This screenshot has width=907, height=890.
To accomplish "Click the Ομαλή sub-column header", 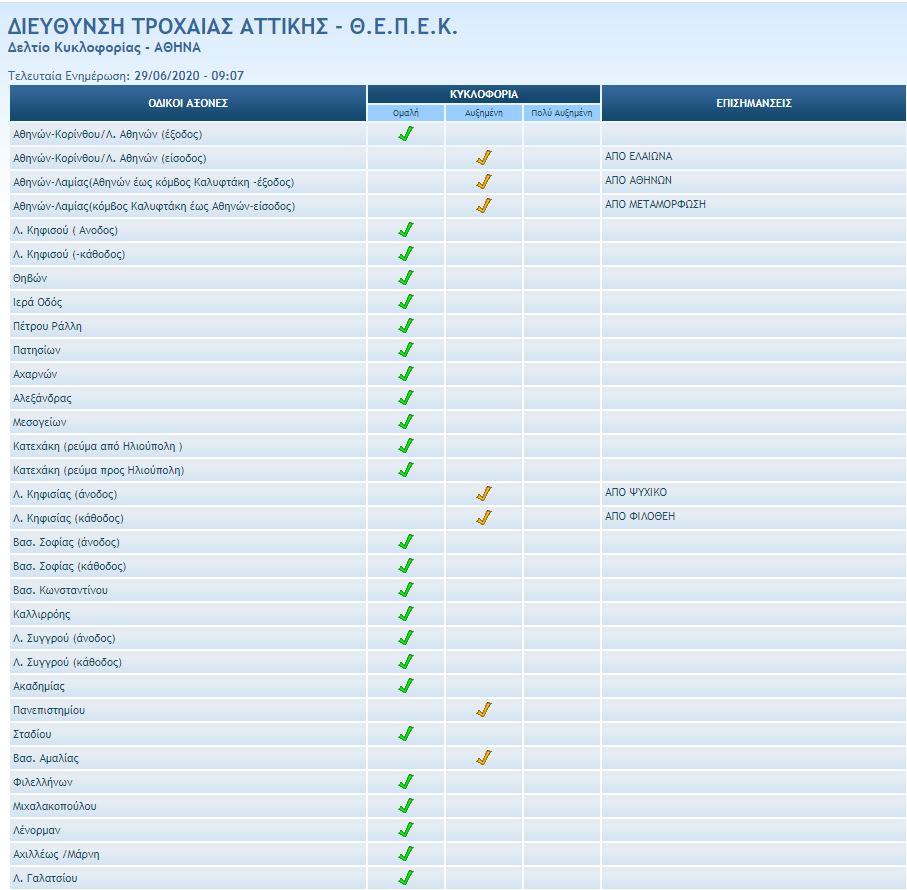I will pyautogui.click(x=406, y=113).
